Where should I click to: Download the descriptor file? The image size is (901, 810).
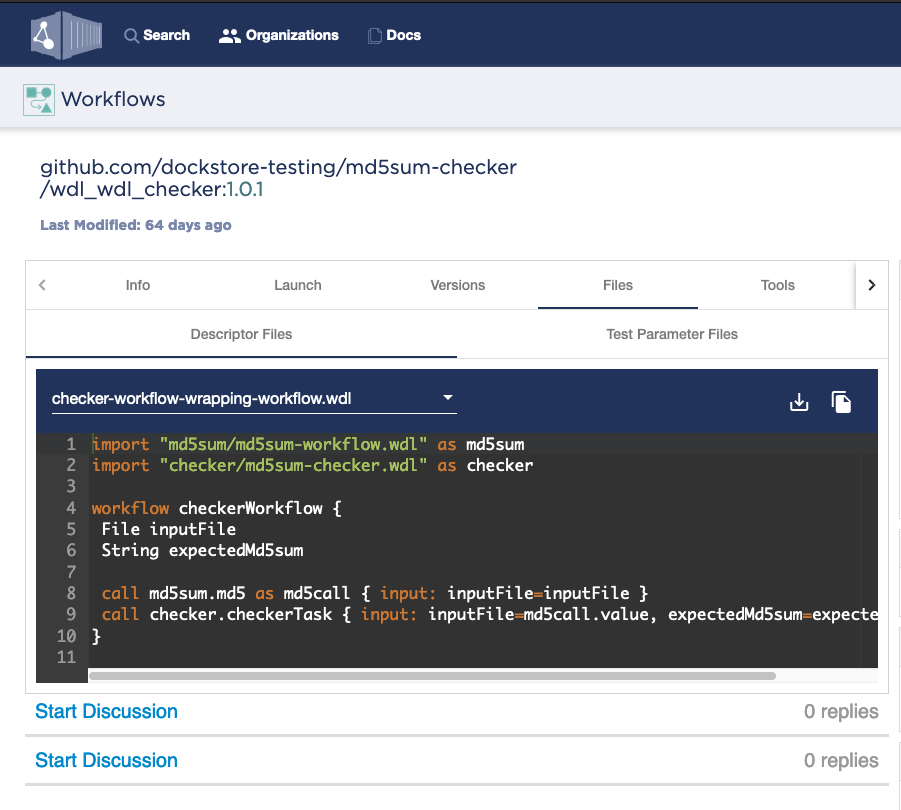[x=799, y=402]
